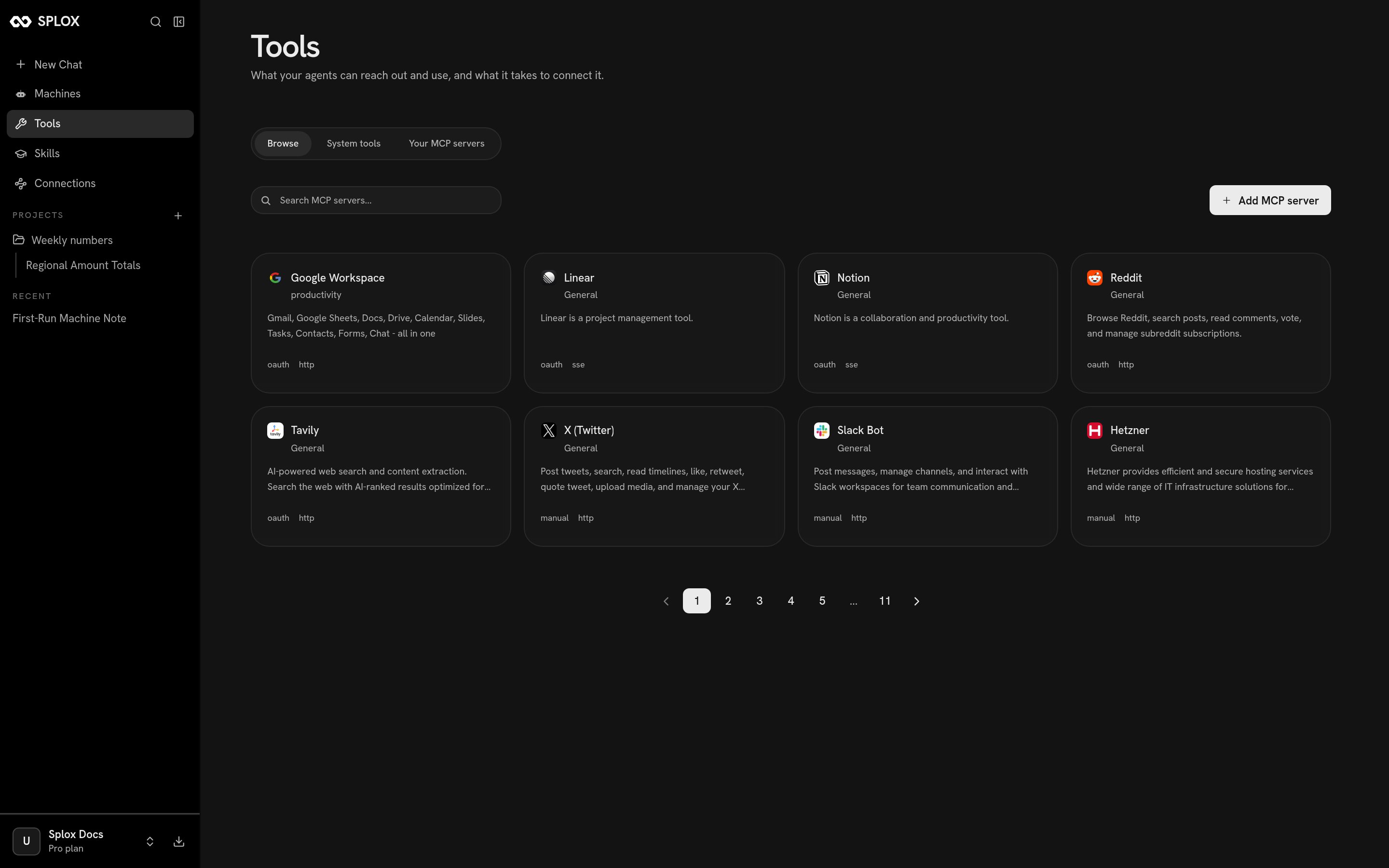Select Tools in the sidebar
The height and width of the screenshot is (868, 1389).
point(100,123)
